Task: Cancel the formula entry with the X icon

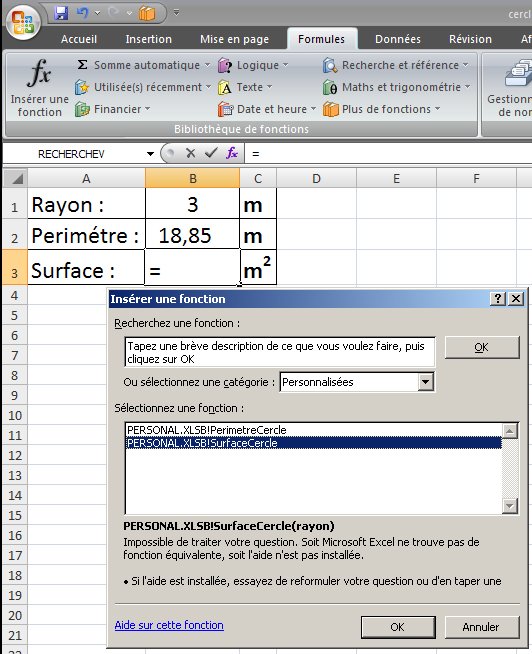Action: 190,153
